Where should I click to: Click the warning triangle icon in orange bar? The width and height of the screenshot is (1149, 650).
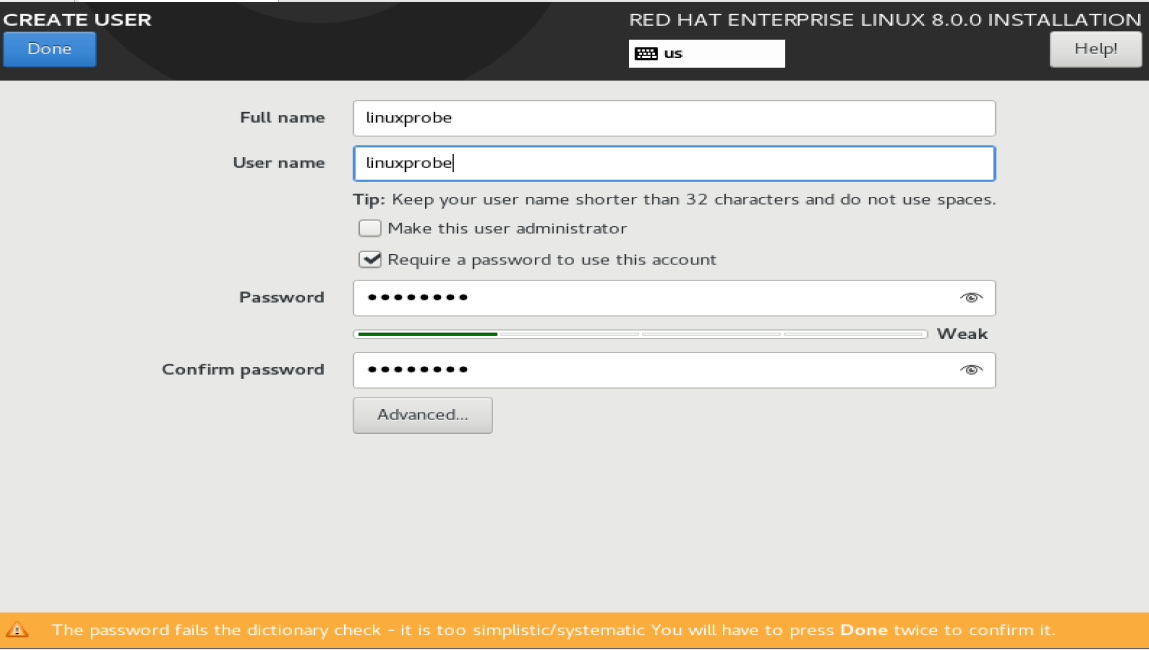click(17, 629)
